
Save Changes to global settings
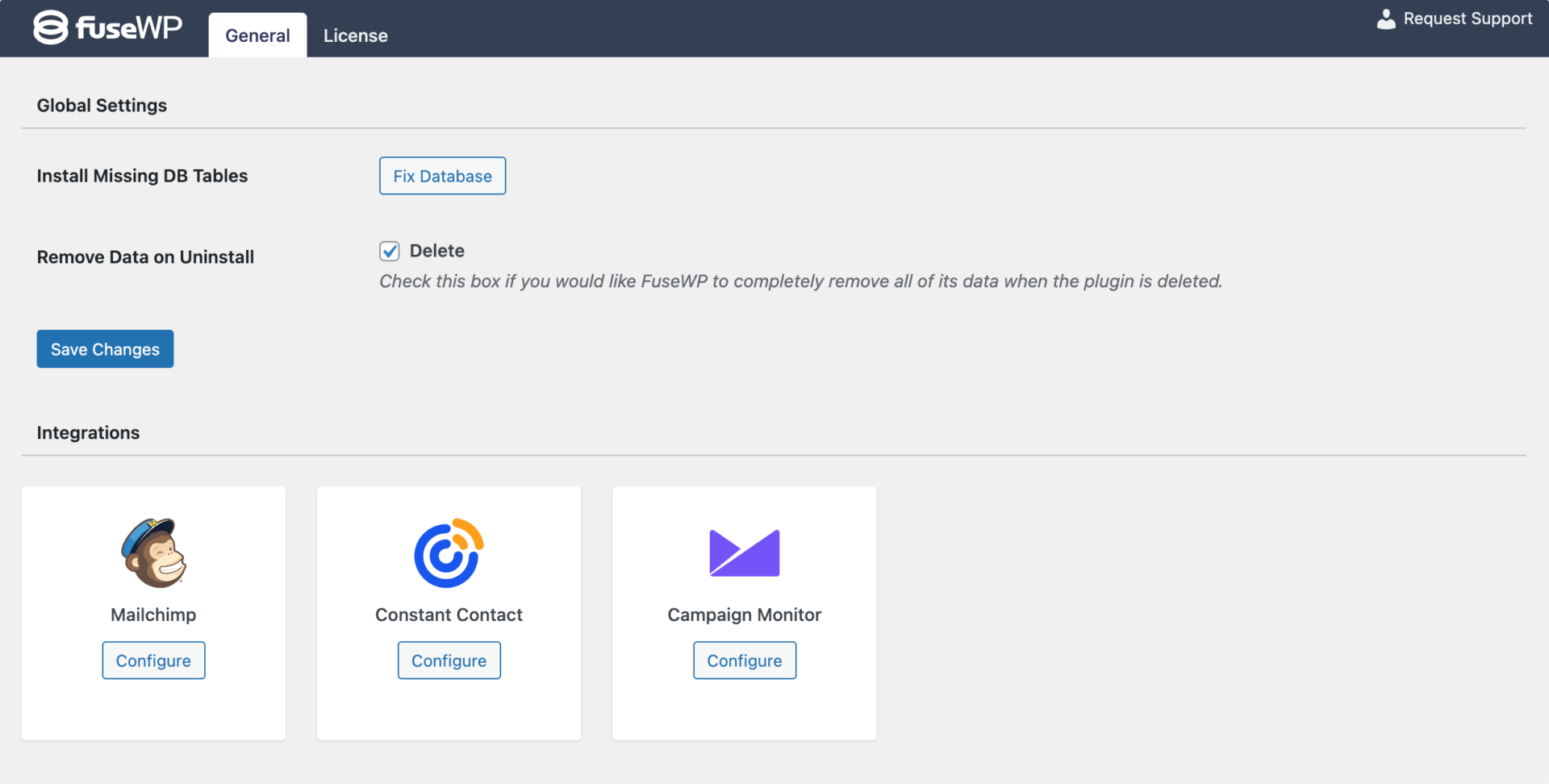tap(105, 348)
